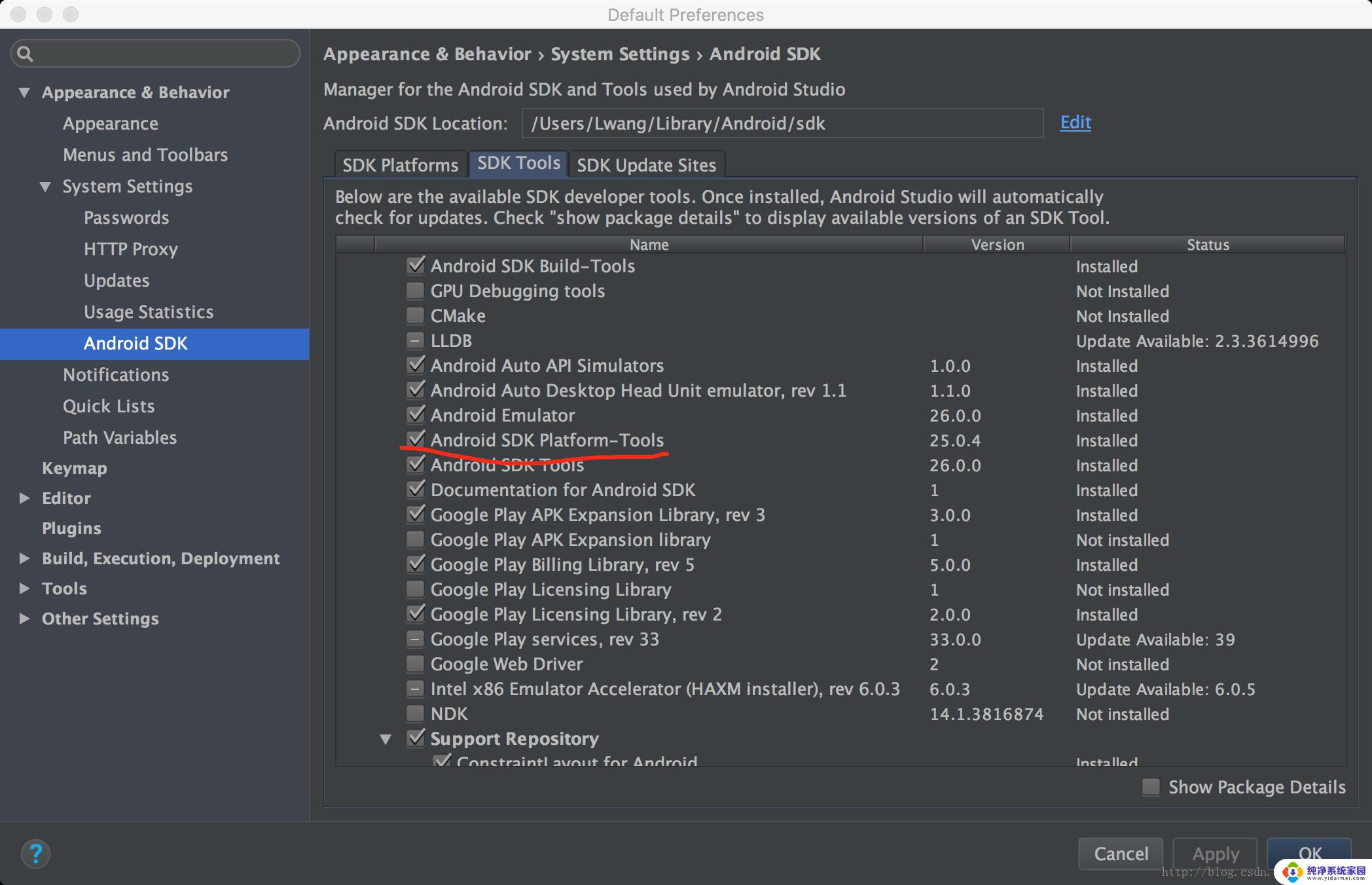1372x885 pixels.
Task: Open the help question mark button
Action: (x=35, y=854)
